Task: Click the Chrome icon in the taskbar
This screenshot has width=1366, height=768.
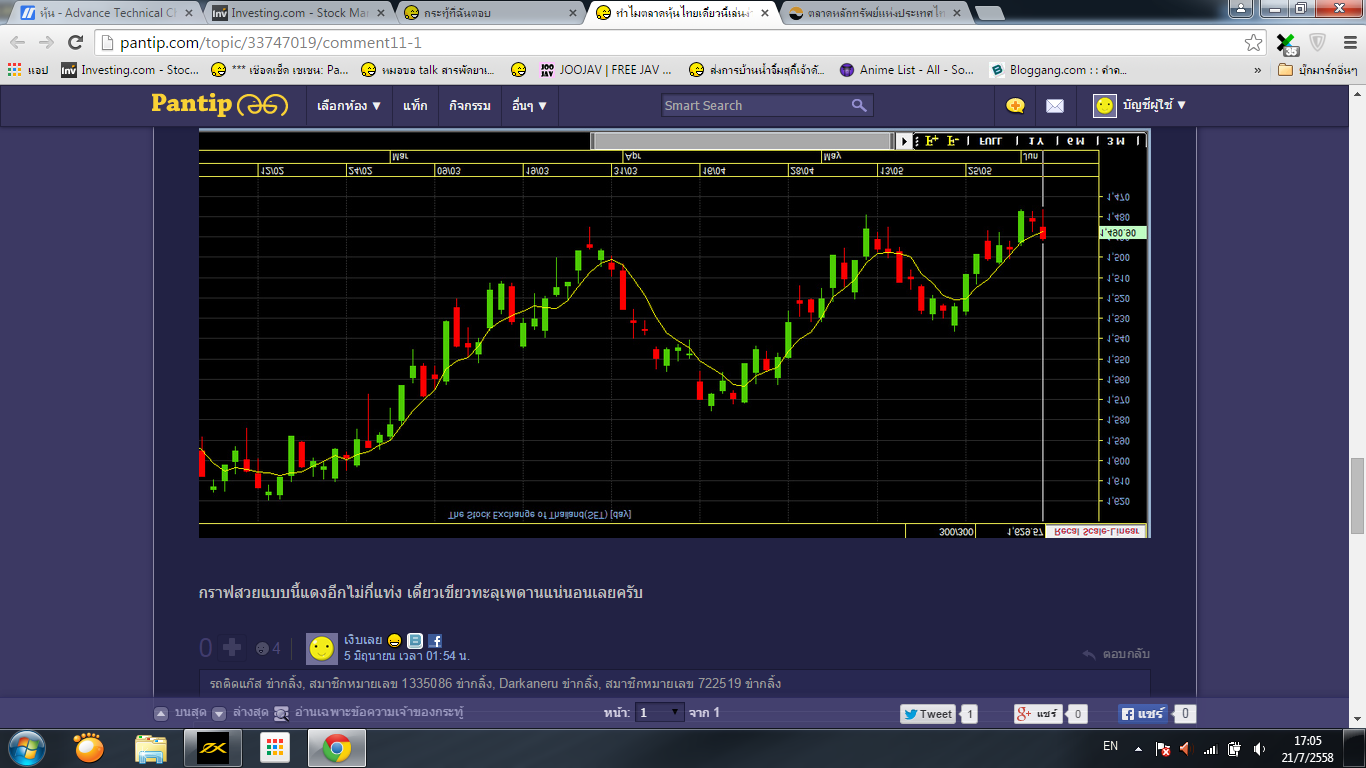Action: click(x=336, y=748)
